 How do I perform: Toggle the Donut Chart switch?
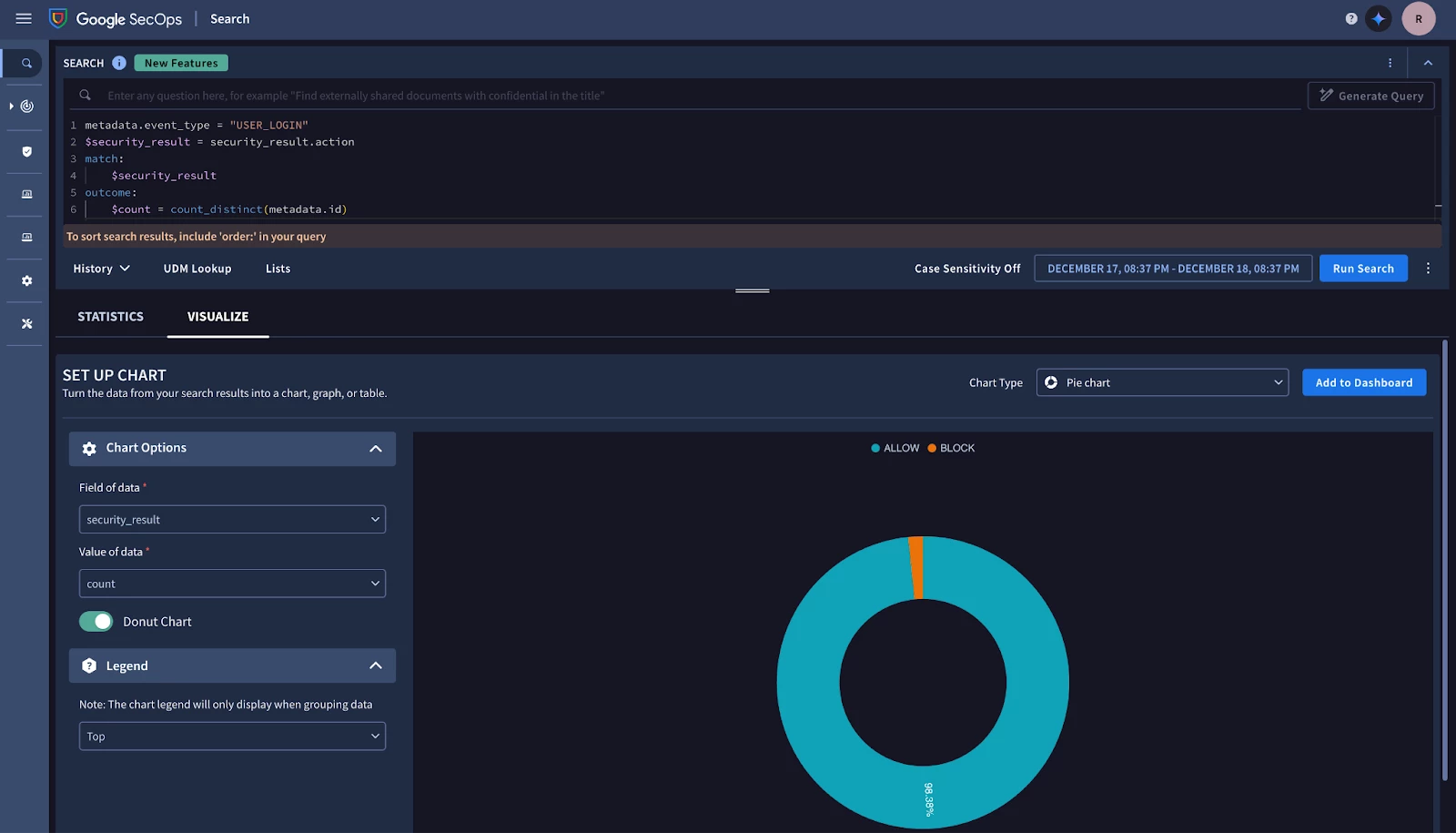pos(96,622)
